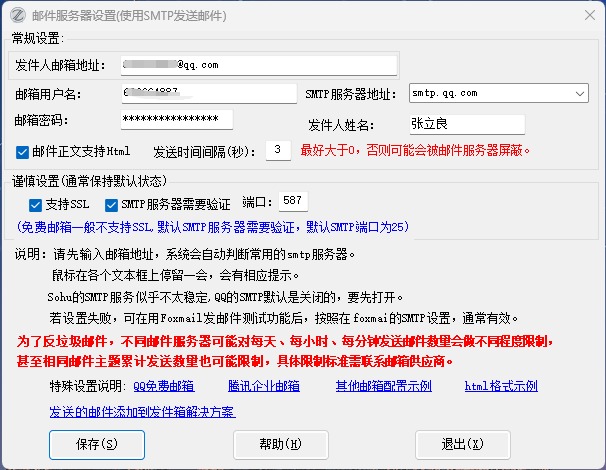Open the 发送的邮件添加到发件箱解决方案 link
This screenshot has width=606, height=470.
[142, 412]
